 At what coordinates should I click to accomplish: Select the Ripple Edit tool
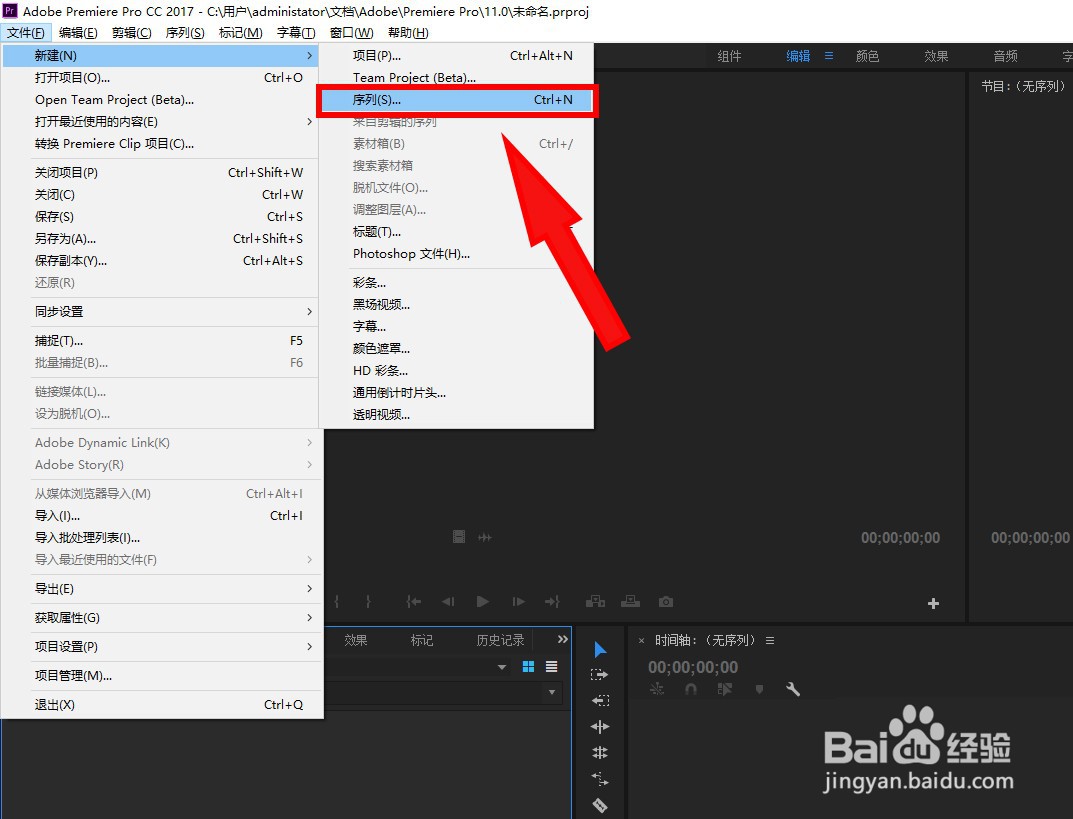tap(600, 727)
